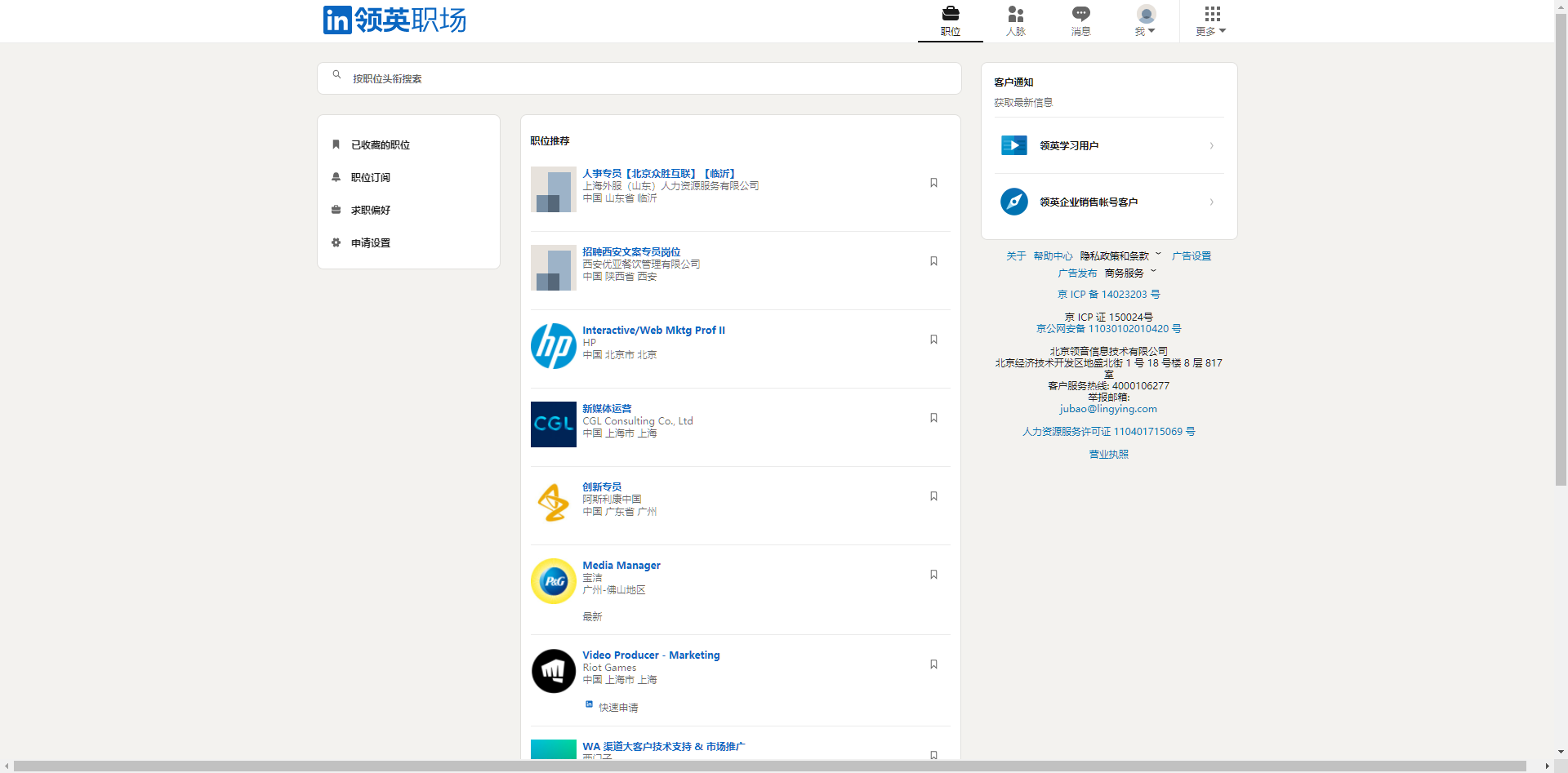This screenshot has height=773, width=1568.
Task: Click the P&G company logo
Action: pyautogui.click(x=553, y=581)
